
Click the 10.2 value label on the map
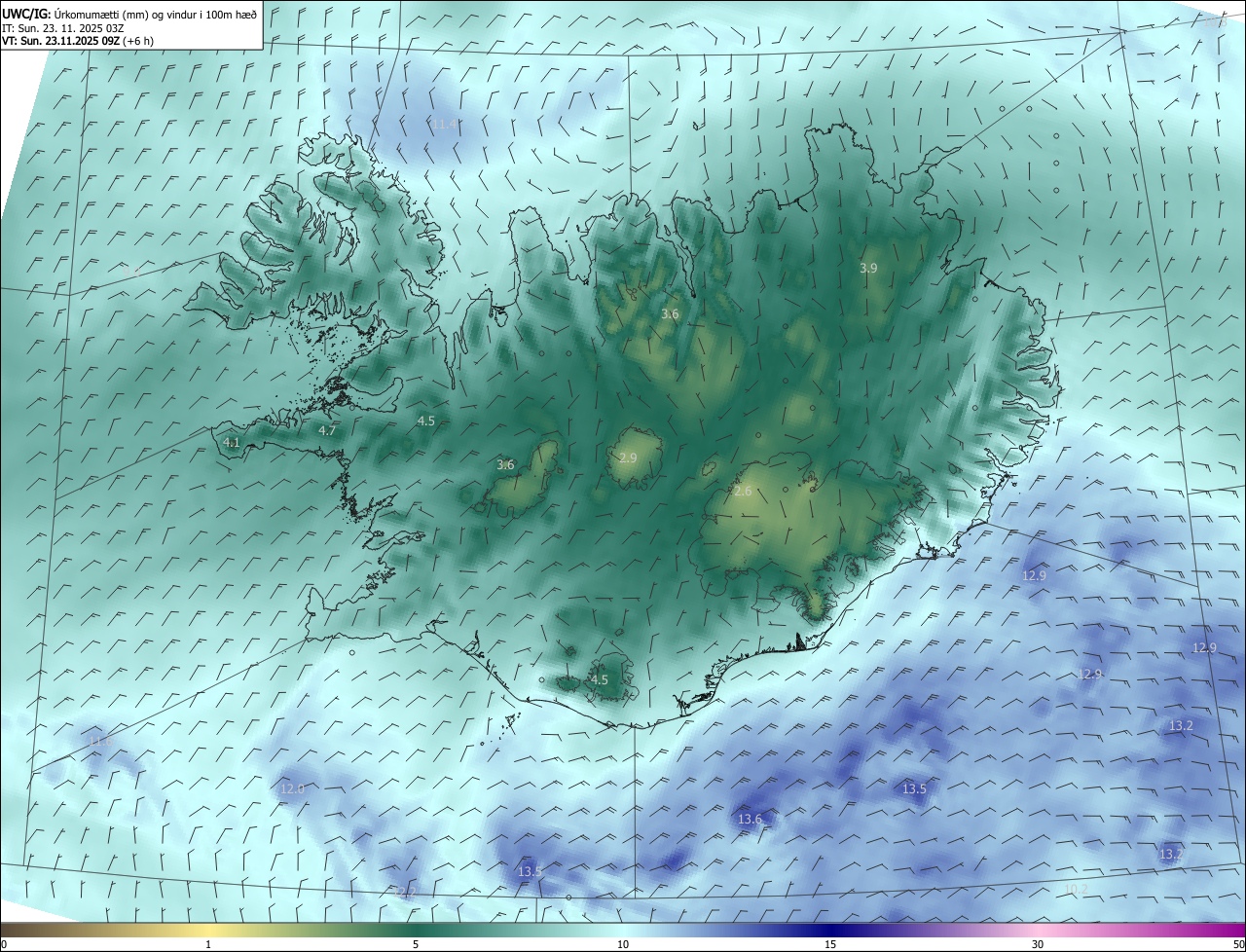pos(1076,889)
